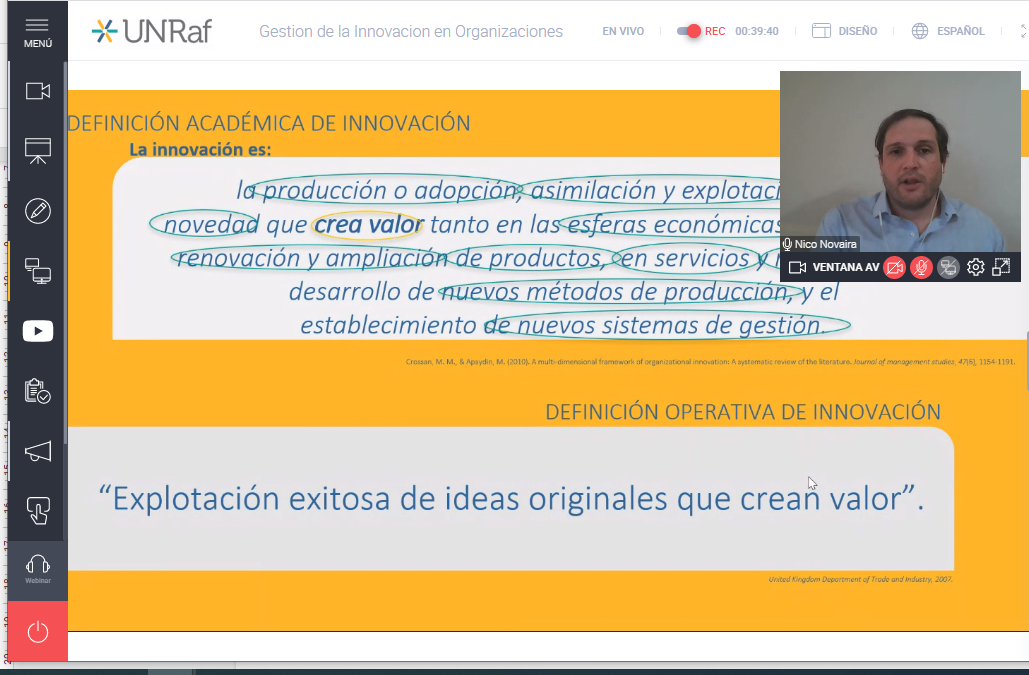The height and width of the screenshot is (675, 1029).
Task: Open the ESPAÑOL language selector
Action: (948, 31)
